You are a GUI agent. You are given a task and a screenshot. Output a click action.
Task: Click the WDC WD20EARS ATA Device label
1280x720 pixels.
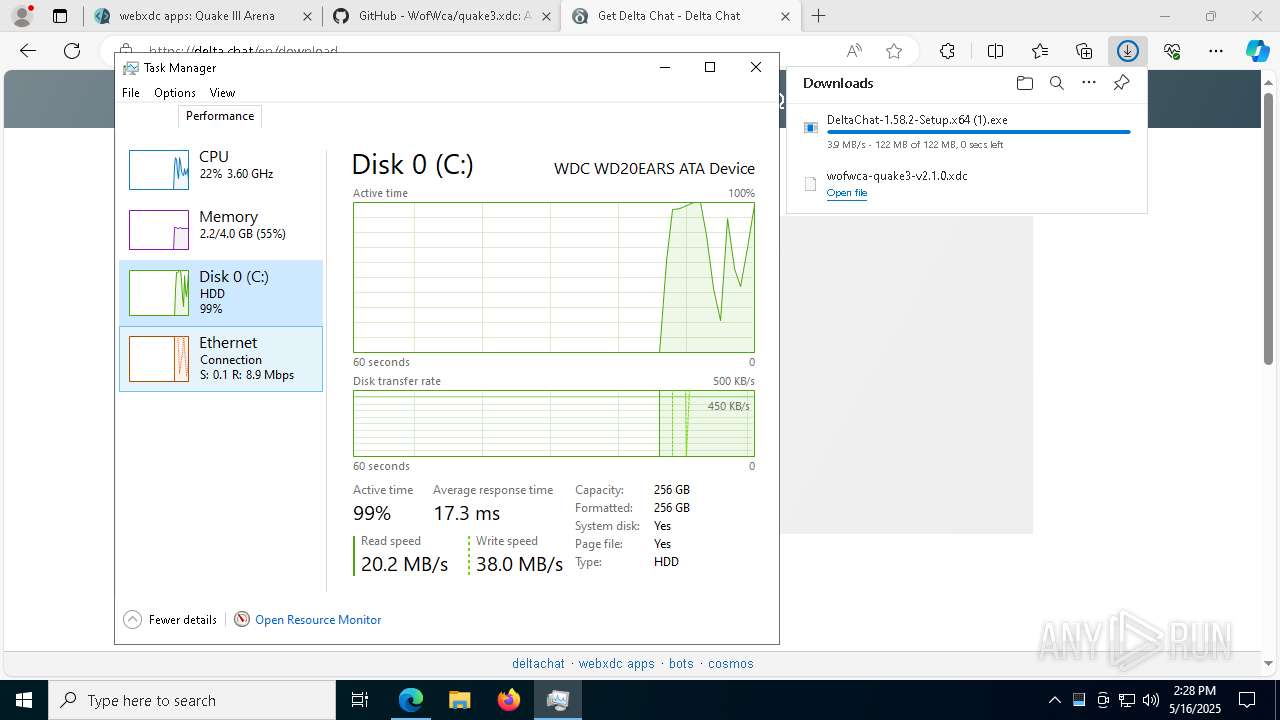coord(654,169)
